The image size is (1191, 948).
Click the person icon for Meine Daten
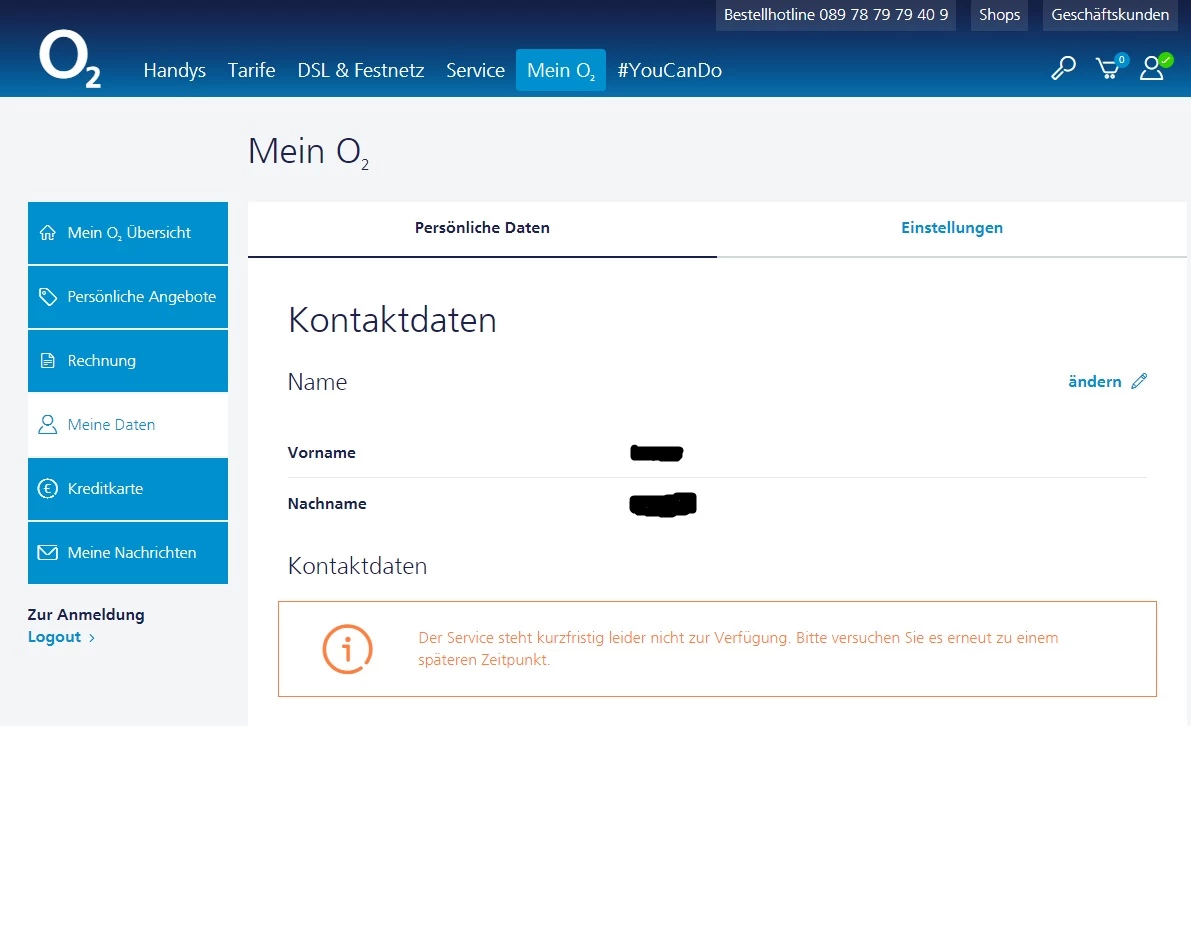pyautogui.click(x=48, y=425)
